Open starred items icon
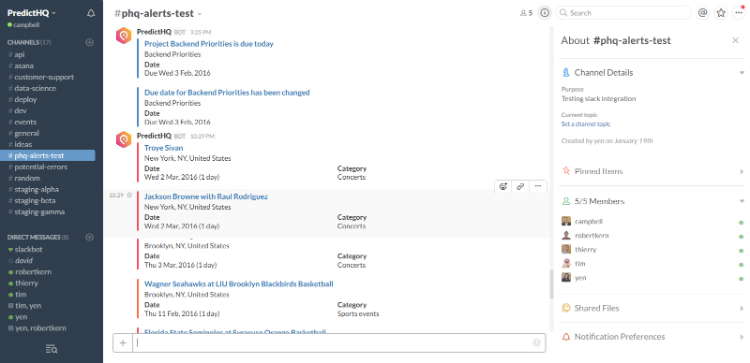 [x=721, y=13]
